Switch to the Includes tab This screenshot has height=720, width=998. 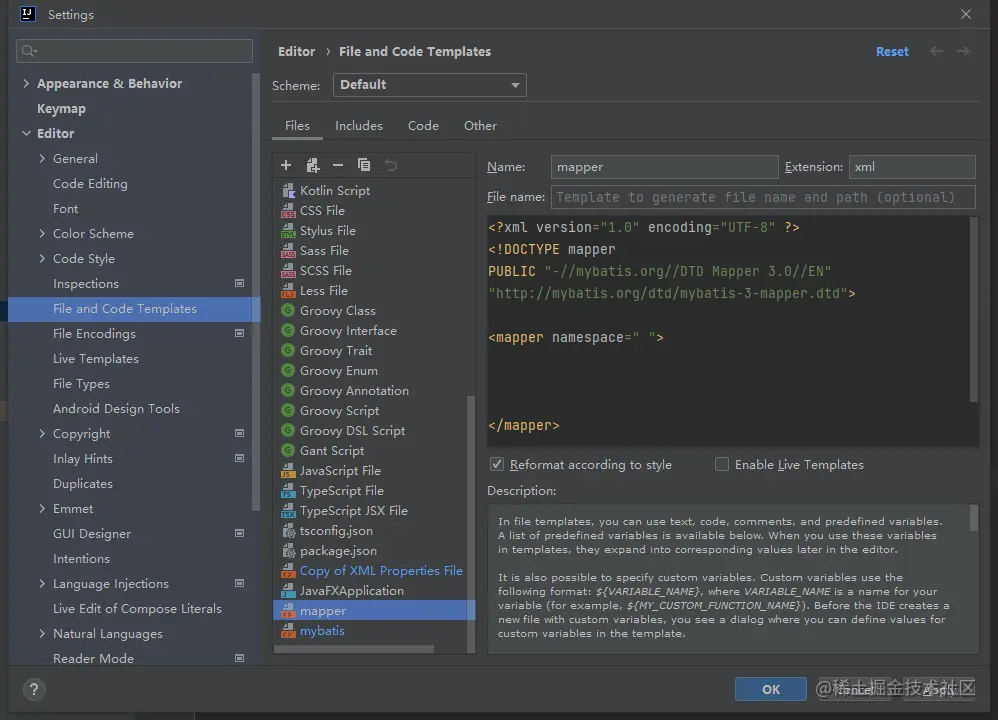358,126
